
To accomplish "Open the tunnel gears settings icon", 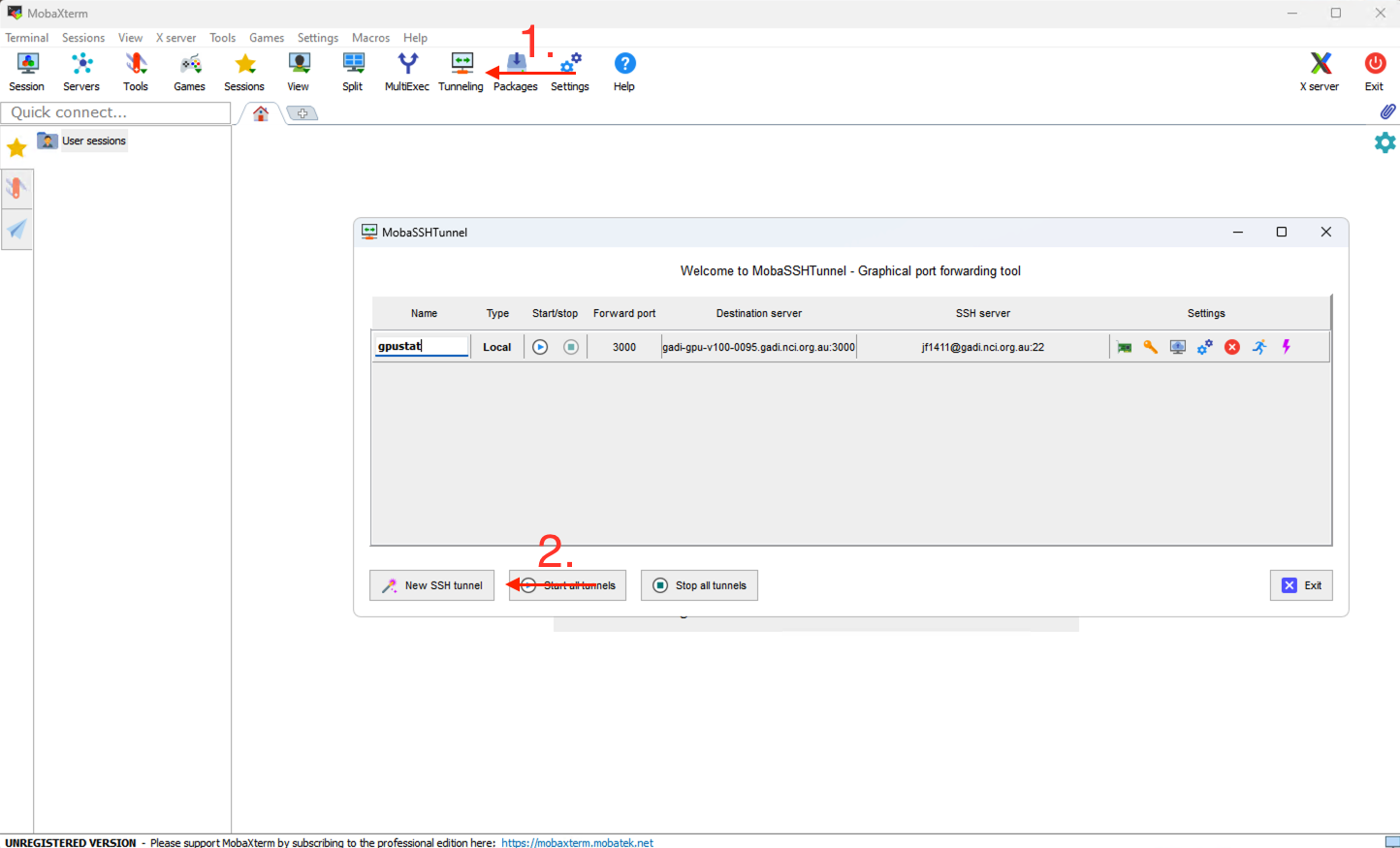I will coord(1204,347).
